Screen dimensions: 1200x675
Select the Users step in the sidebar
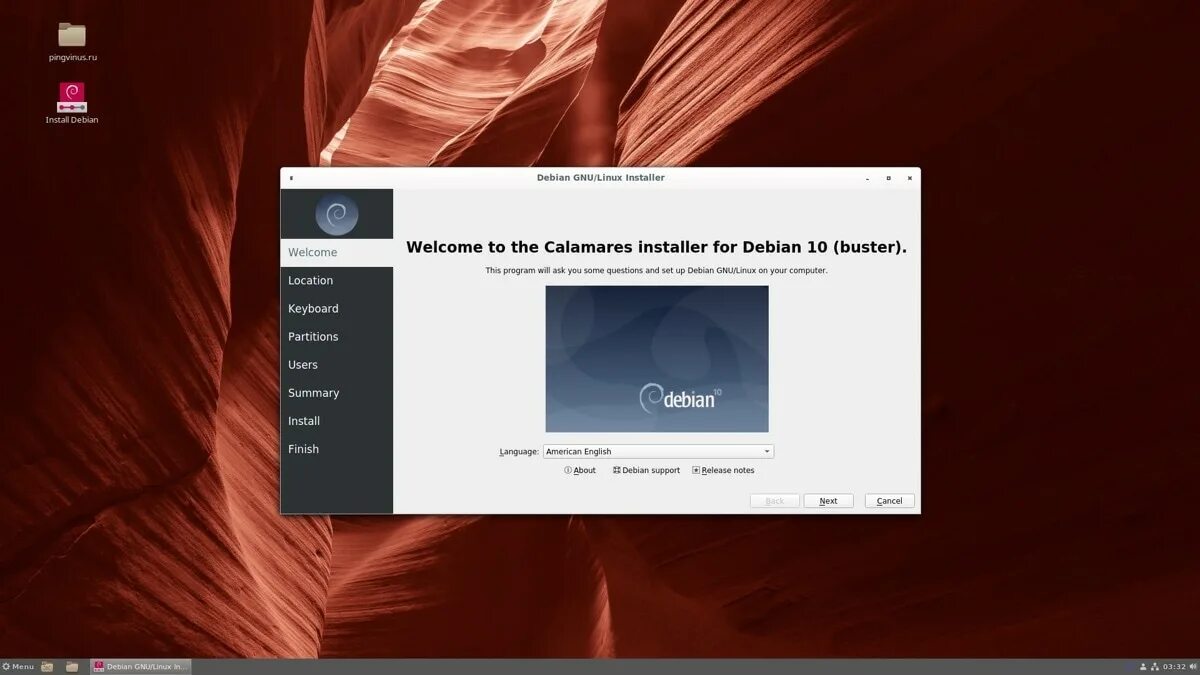[x=337, y=365]
